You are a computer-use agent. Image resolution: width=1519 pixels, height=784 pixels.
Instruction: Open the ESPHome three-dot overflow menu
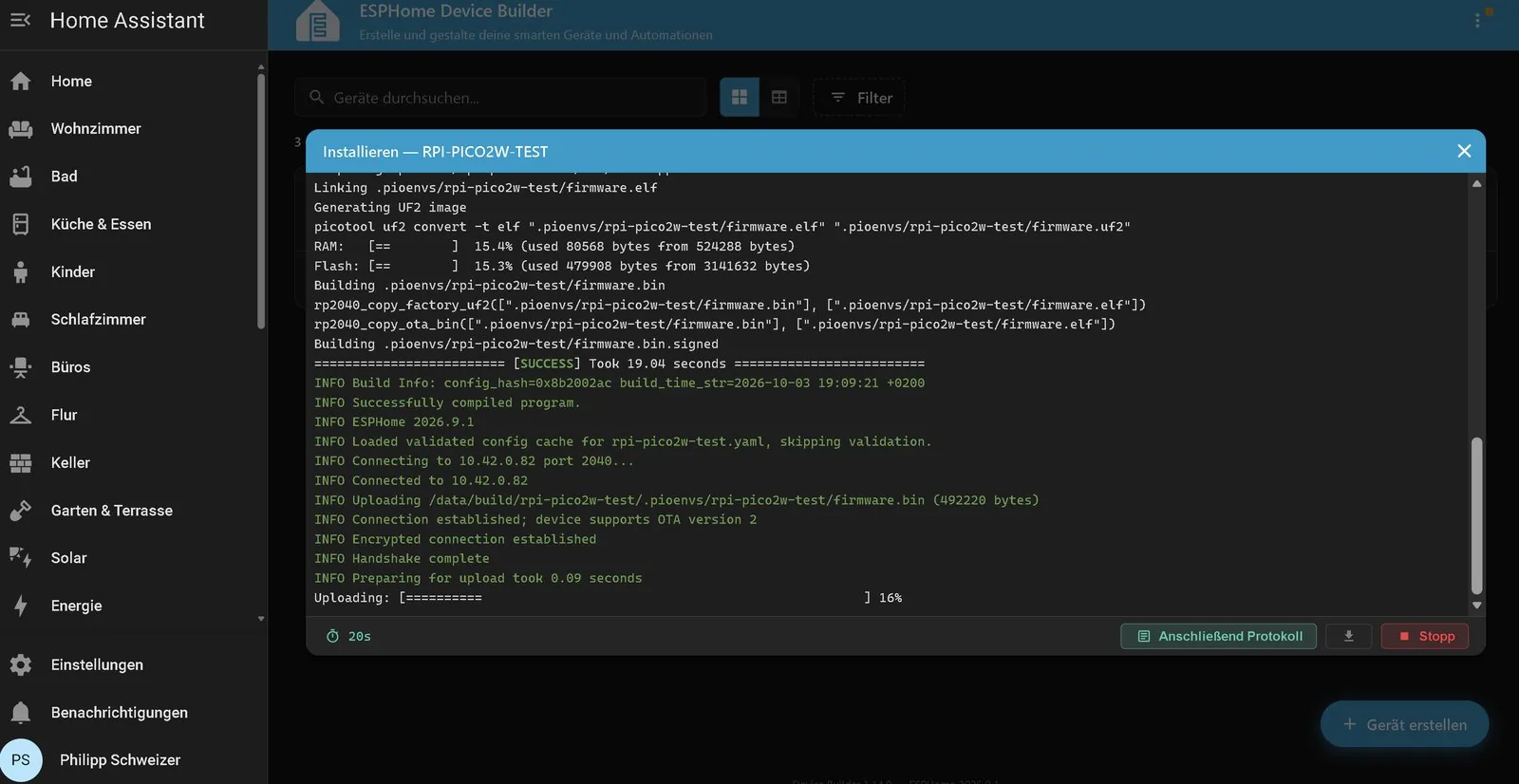[1477, 20]
